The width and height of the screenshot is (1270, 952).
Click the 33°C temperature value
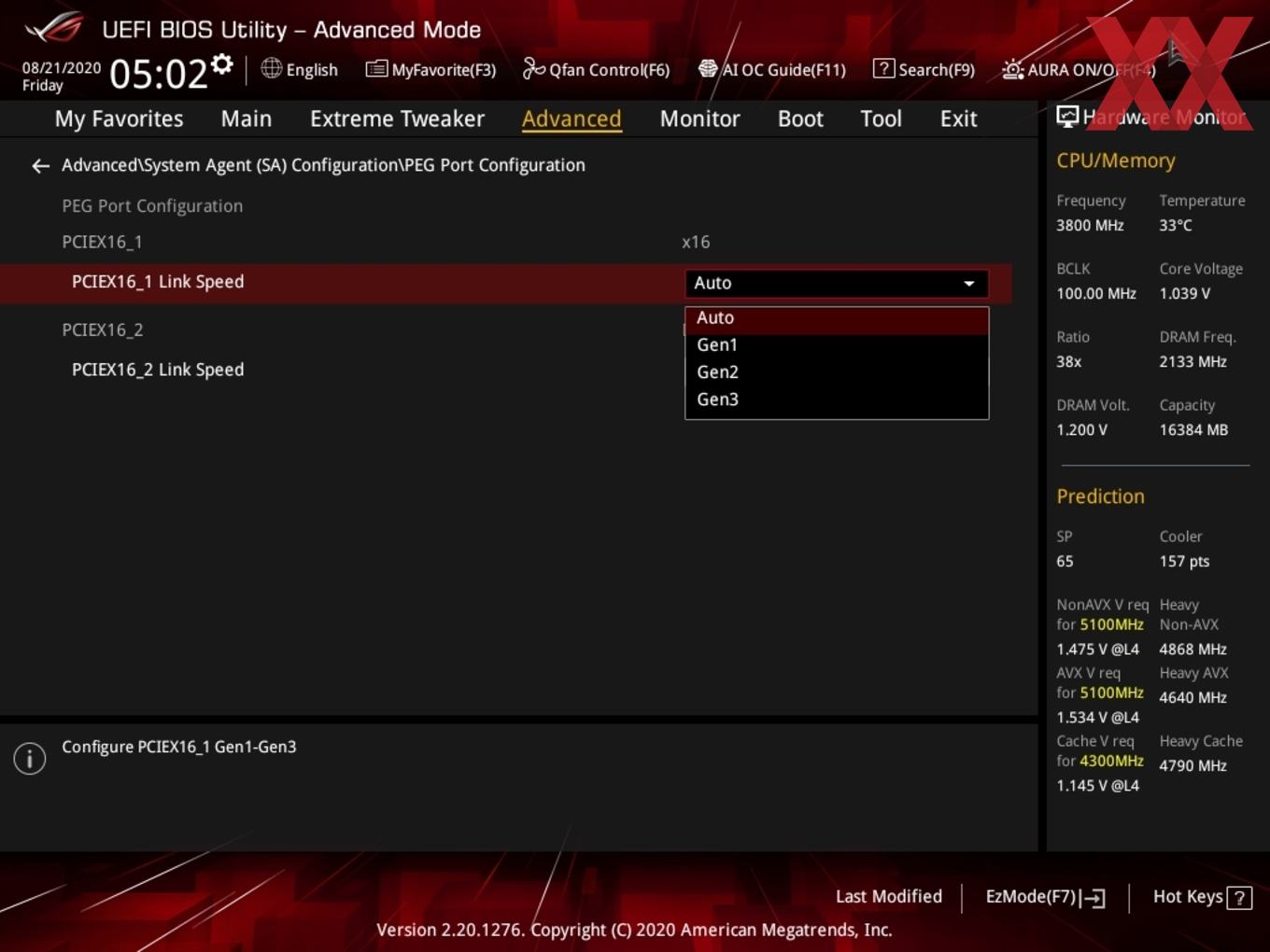tap(1176, 226)
